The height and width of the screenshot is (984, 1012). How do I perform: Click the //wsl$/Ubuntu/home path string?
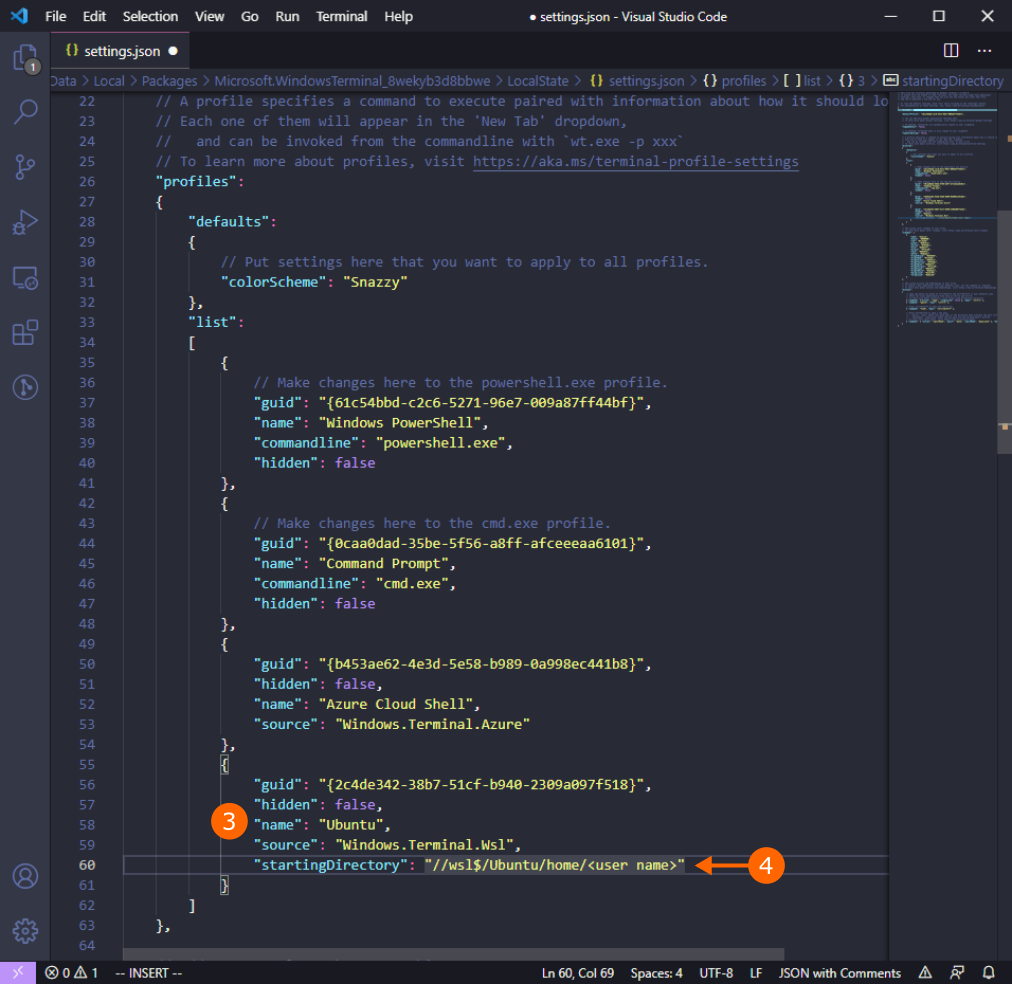[x=554, y=865]
